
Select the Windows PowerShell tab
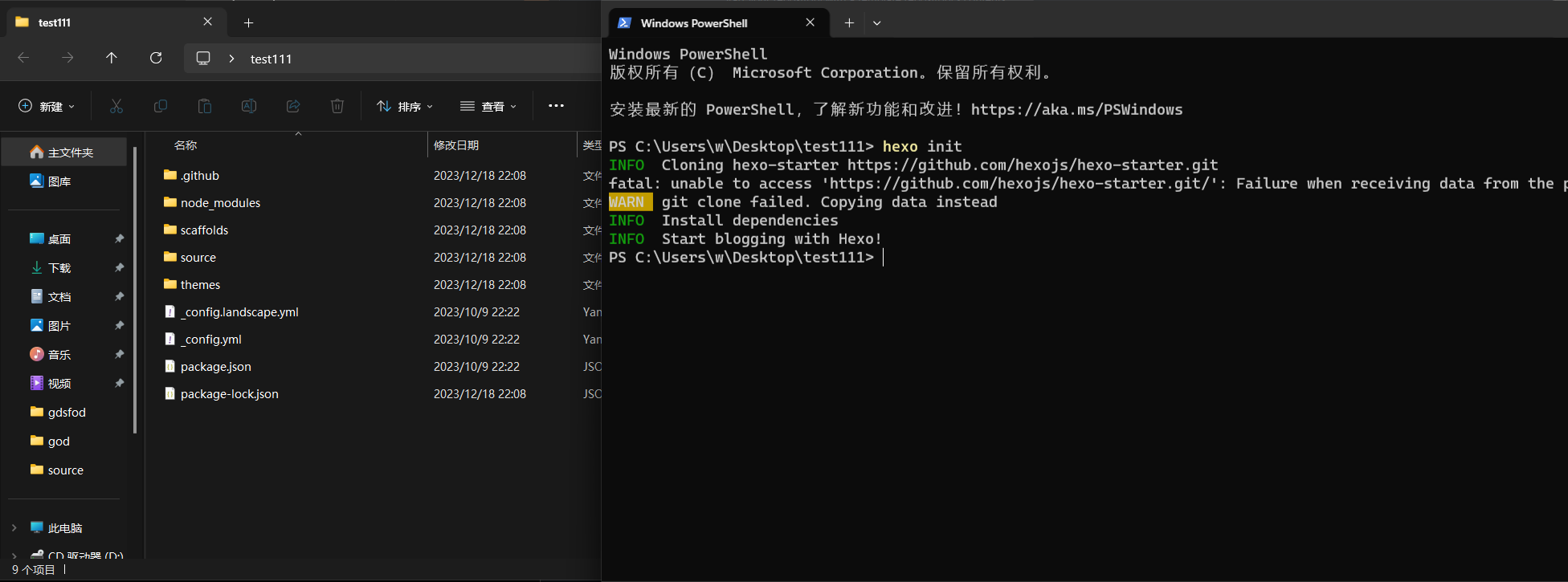point(694,23)
